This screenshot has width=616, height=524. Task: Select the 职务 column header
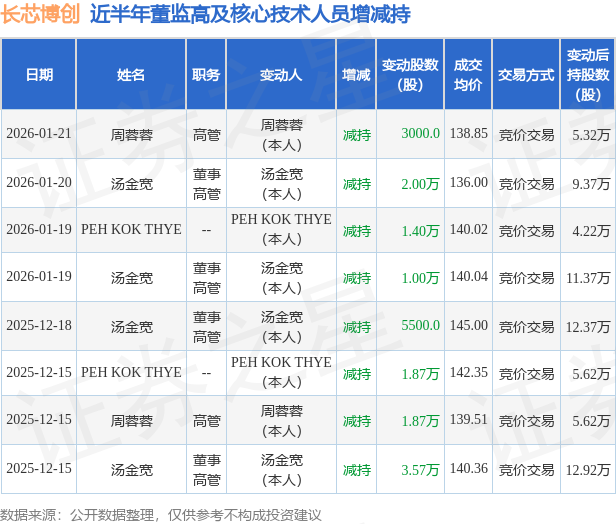click(206, 74)
